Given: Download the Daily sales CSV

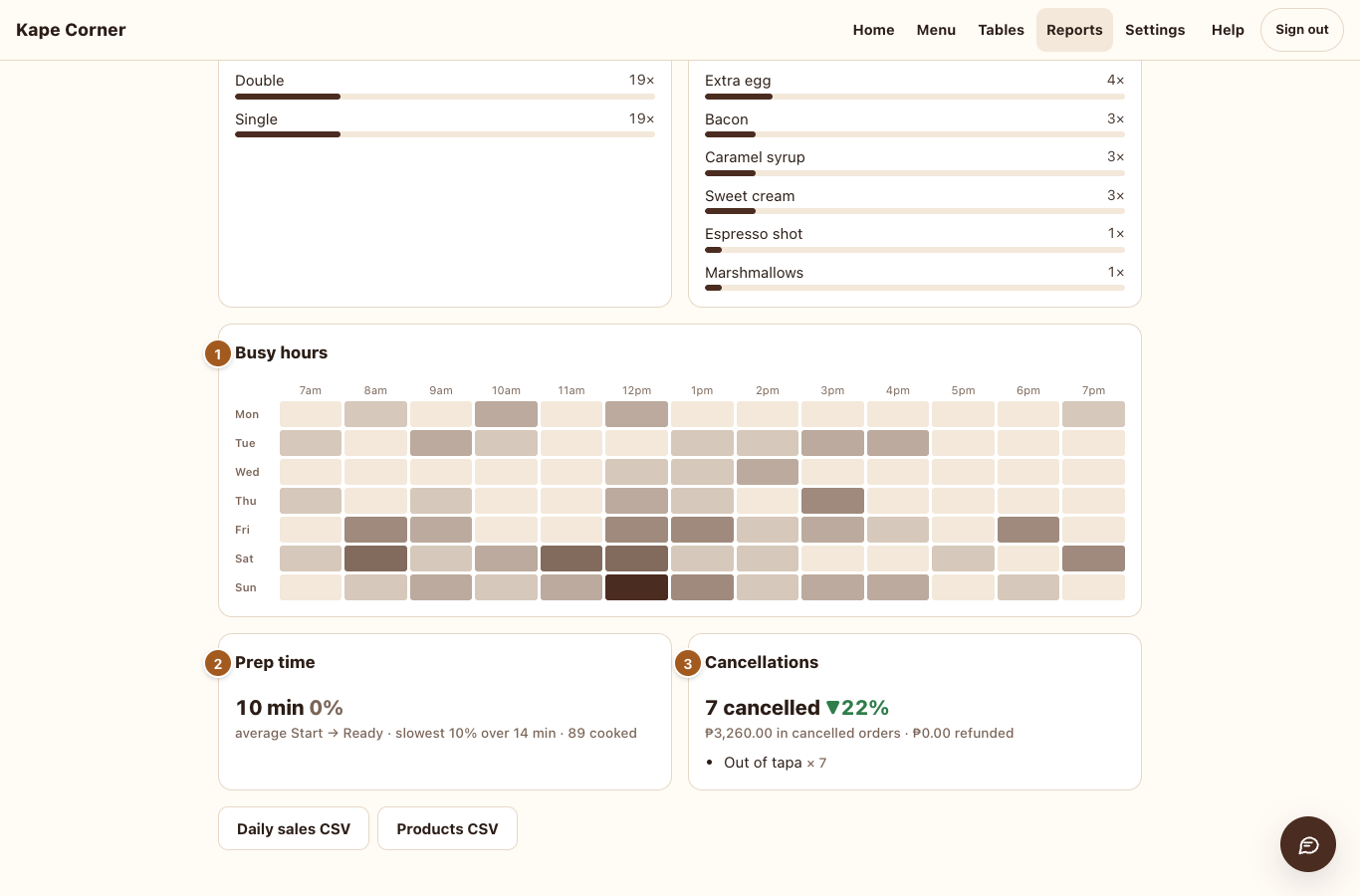Looking at the screenshot, I should (x=294, y=828).
